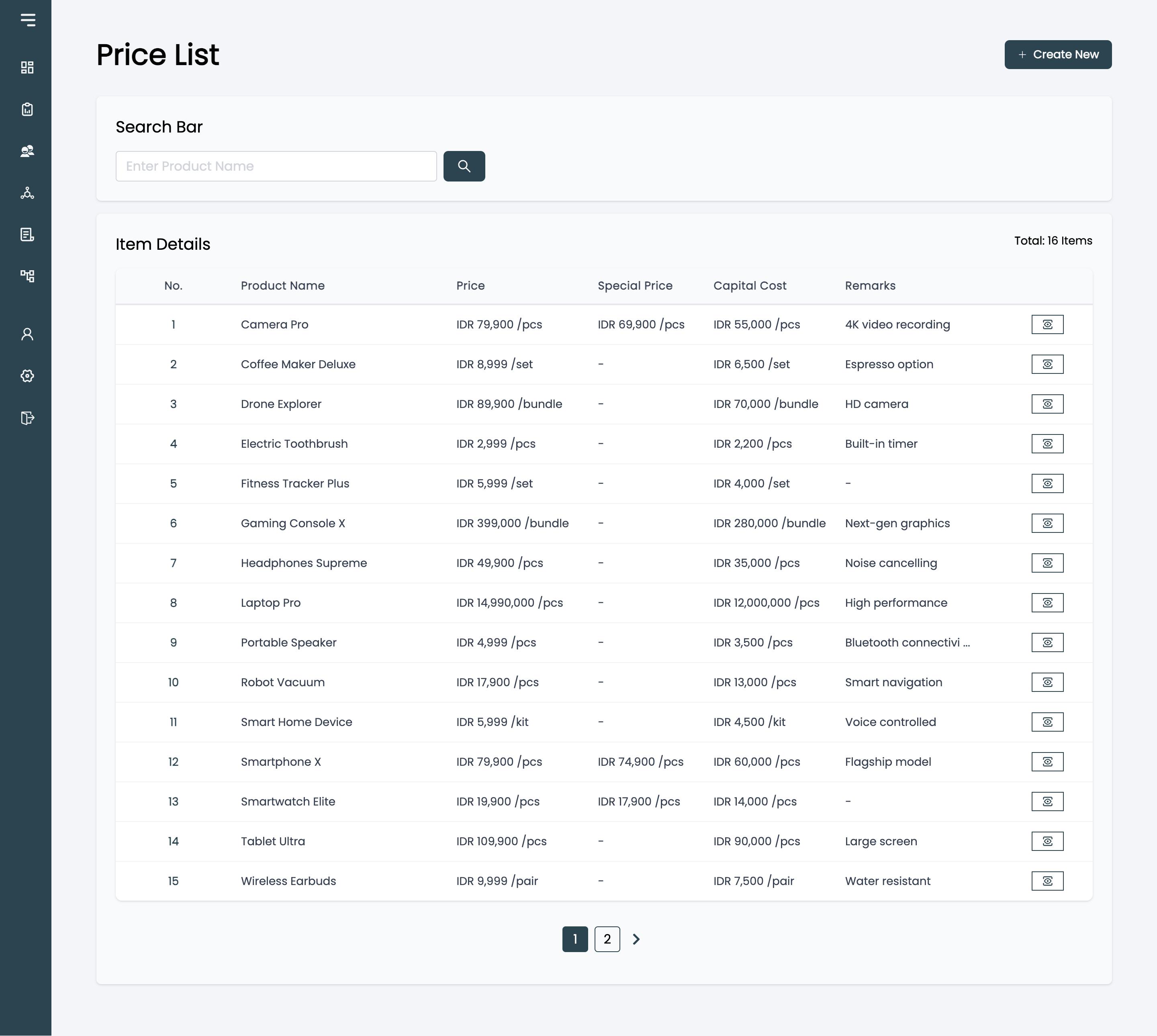The height and width of the screenshot is (1036, 1157).
Task: View details of Tablet Ultra row
Action: (x=1047, y=841)
